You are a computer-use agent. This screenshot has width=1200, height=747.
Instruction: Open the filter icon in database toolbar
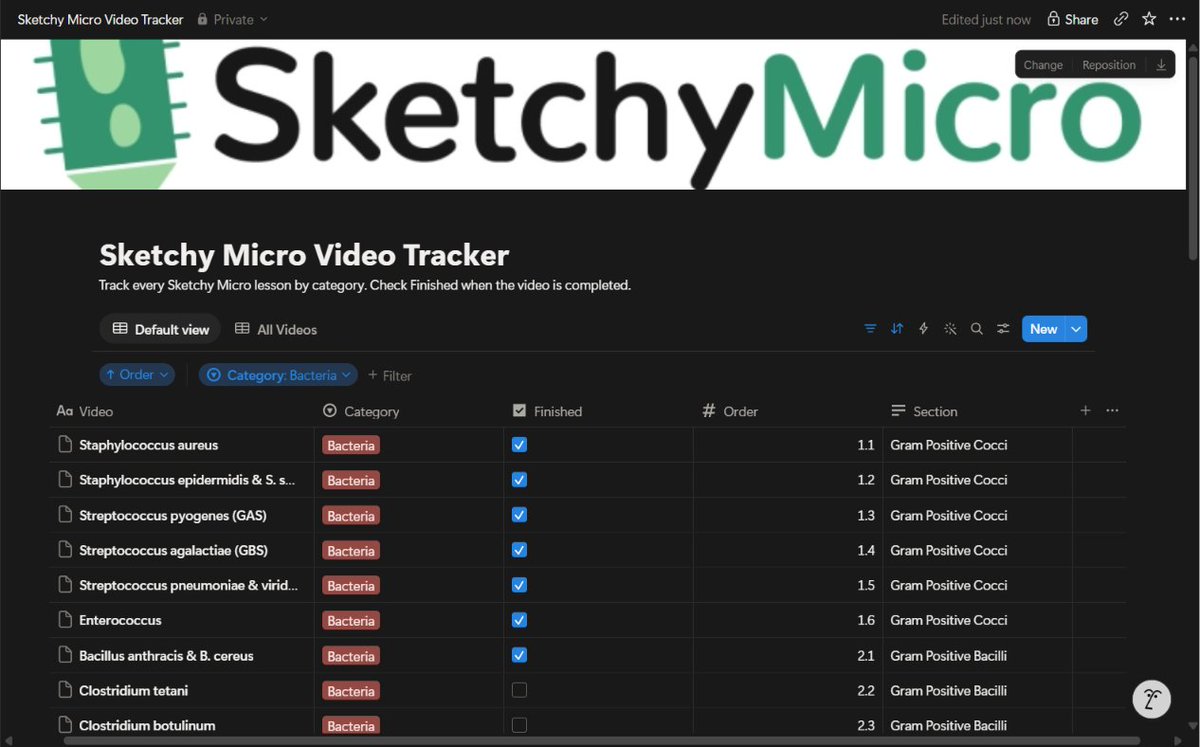tap(870, 329)
